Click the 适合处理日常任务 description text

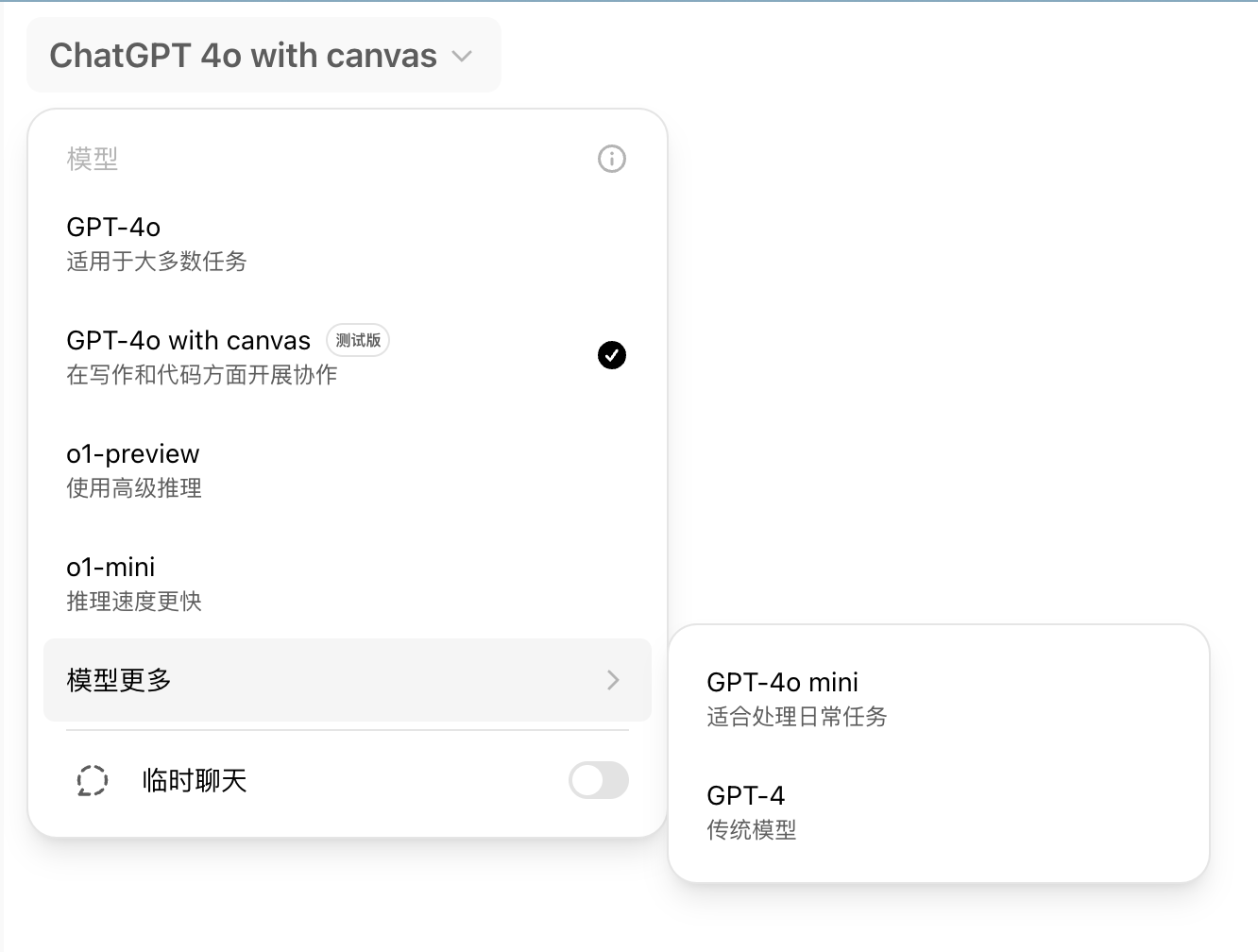coord(797,717)
